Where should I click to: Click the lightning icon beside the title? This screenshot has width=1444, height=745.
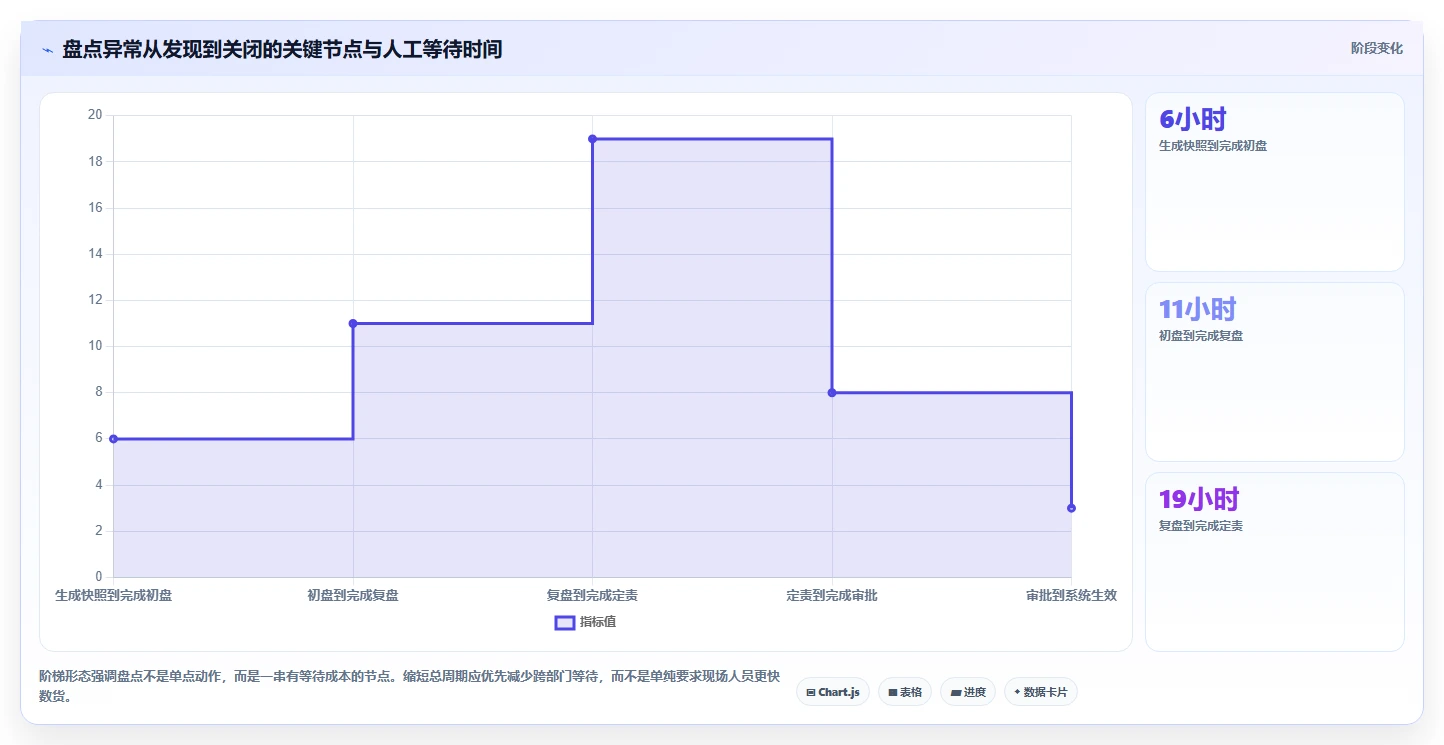[x=48, y=49]
